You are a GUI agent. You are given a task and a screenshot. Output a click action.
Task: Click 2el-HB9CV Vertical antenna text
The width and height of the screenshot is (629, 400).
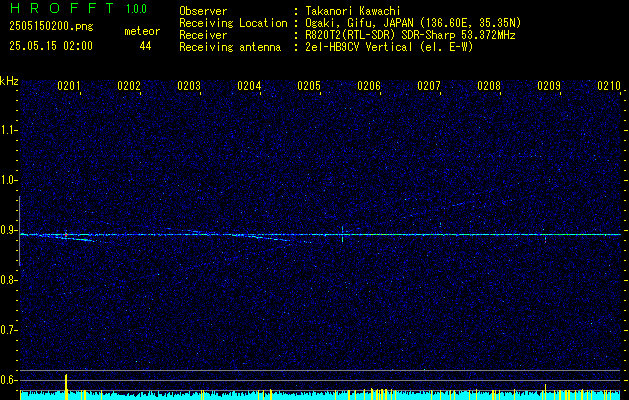389,47
